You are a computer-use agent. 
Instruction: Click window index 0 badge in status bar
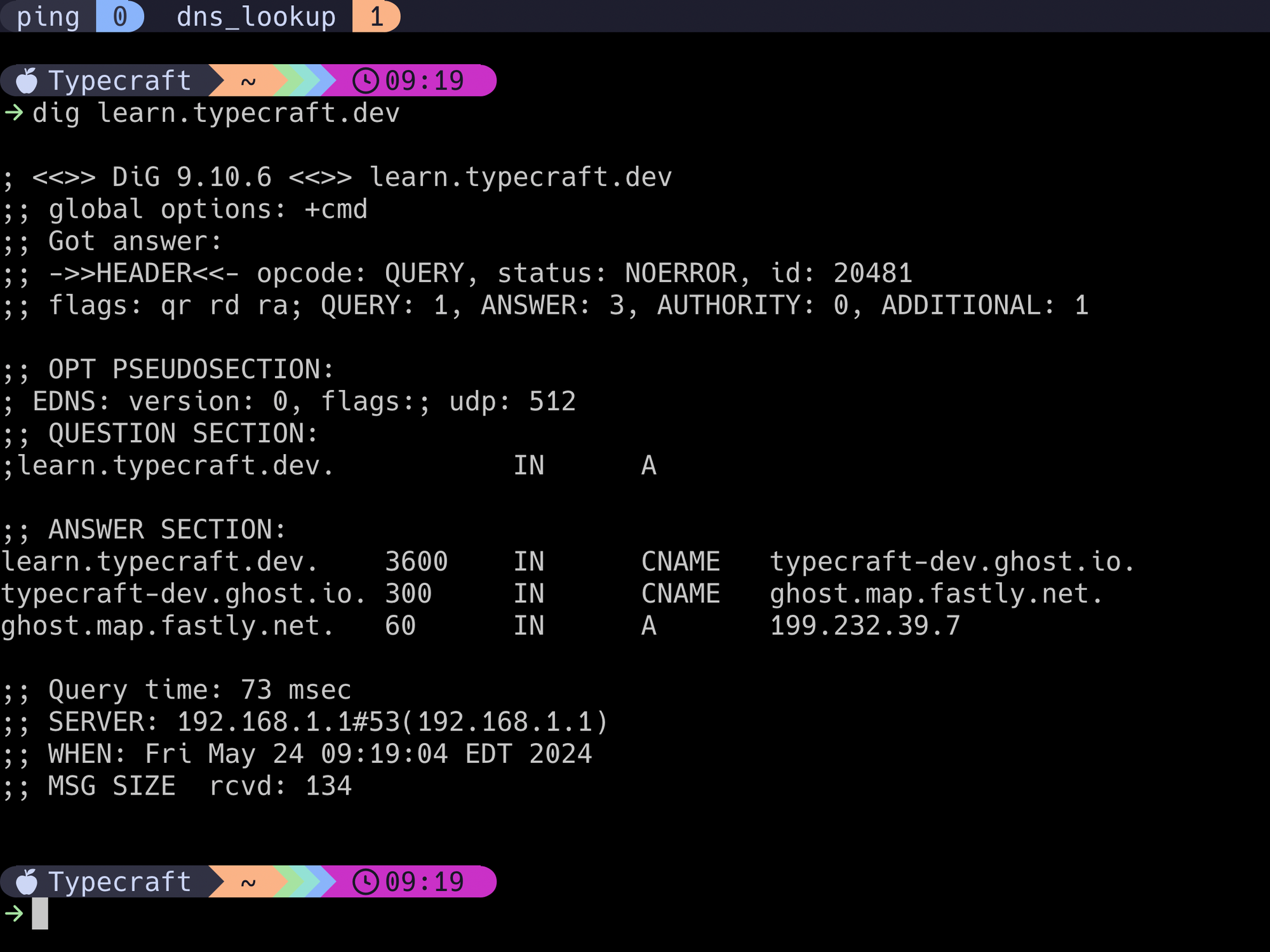coord(120,16)
